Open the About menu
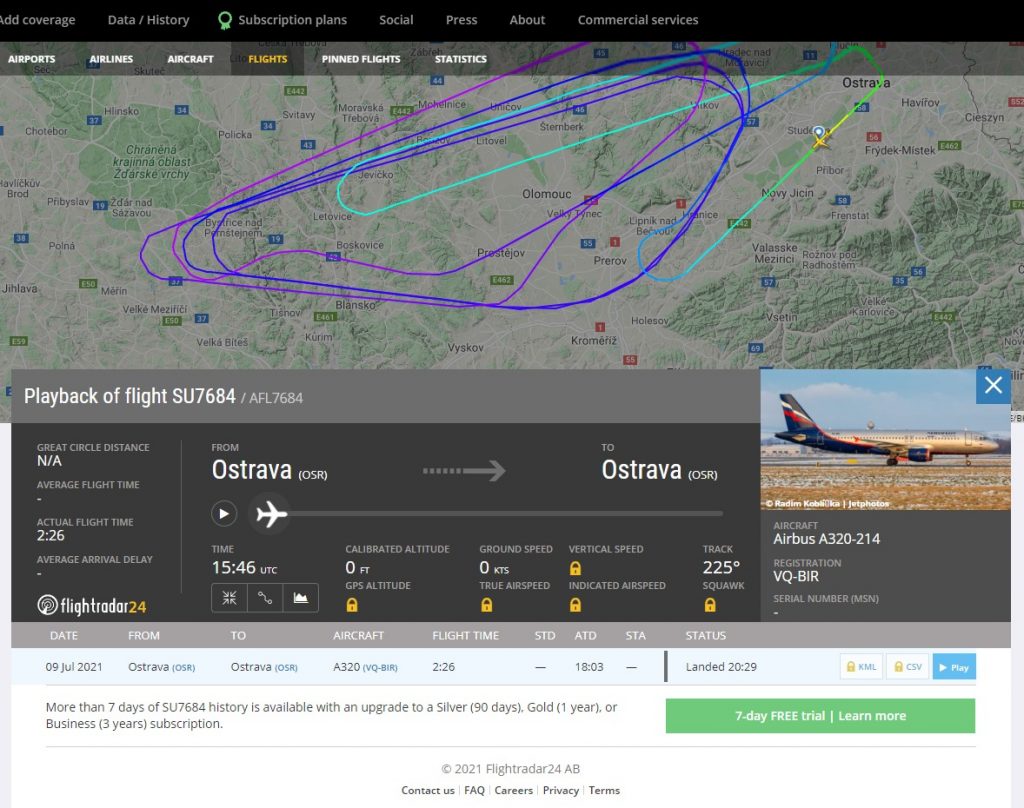 click(x=527, y=20)
